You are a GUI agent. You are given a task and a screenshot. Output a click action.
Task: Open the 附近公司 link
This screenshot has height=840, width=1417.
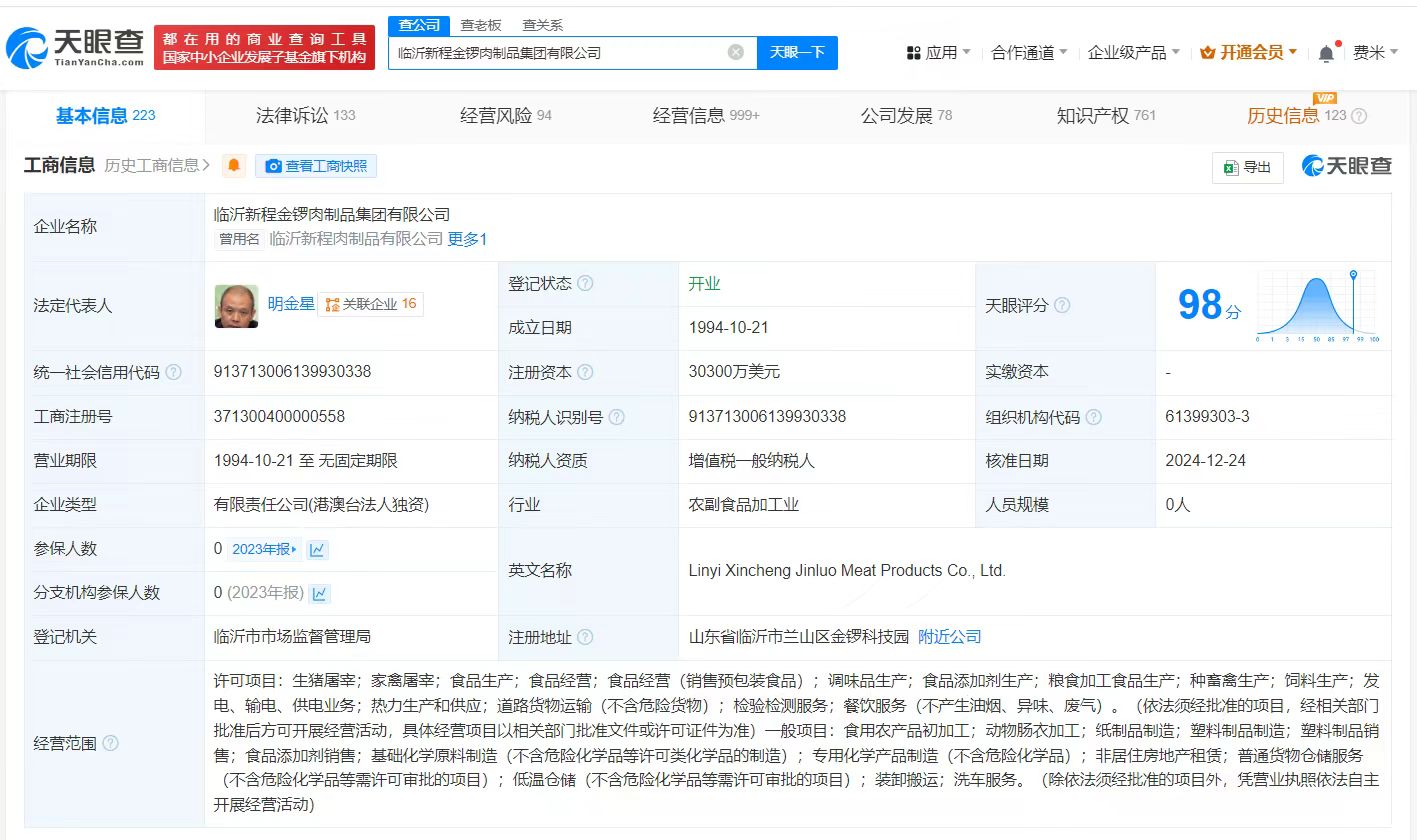(x=949, y=637)
